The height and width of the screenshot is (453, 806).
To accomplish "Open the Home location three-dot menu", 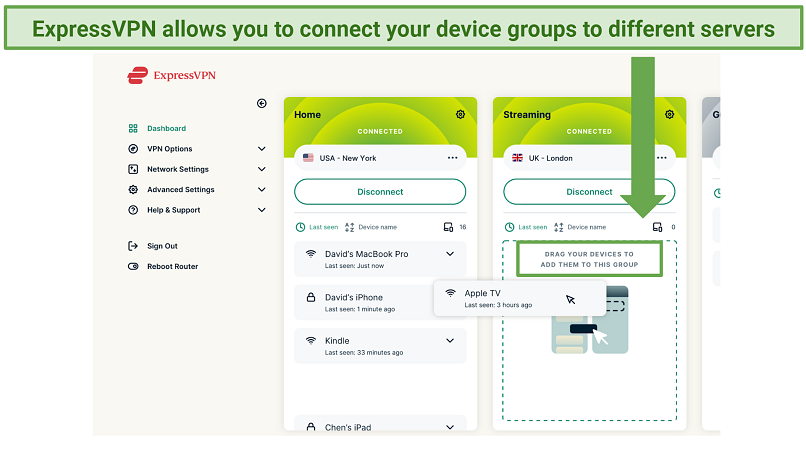I will pos(452,158).
